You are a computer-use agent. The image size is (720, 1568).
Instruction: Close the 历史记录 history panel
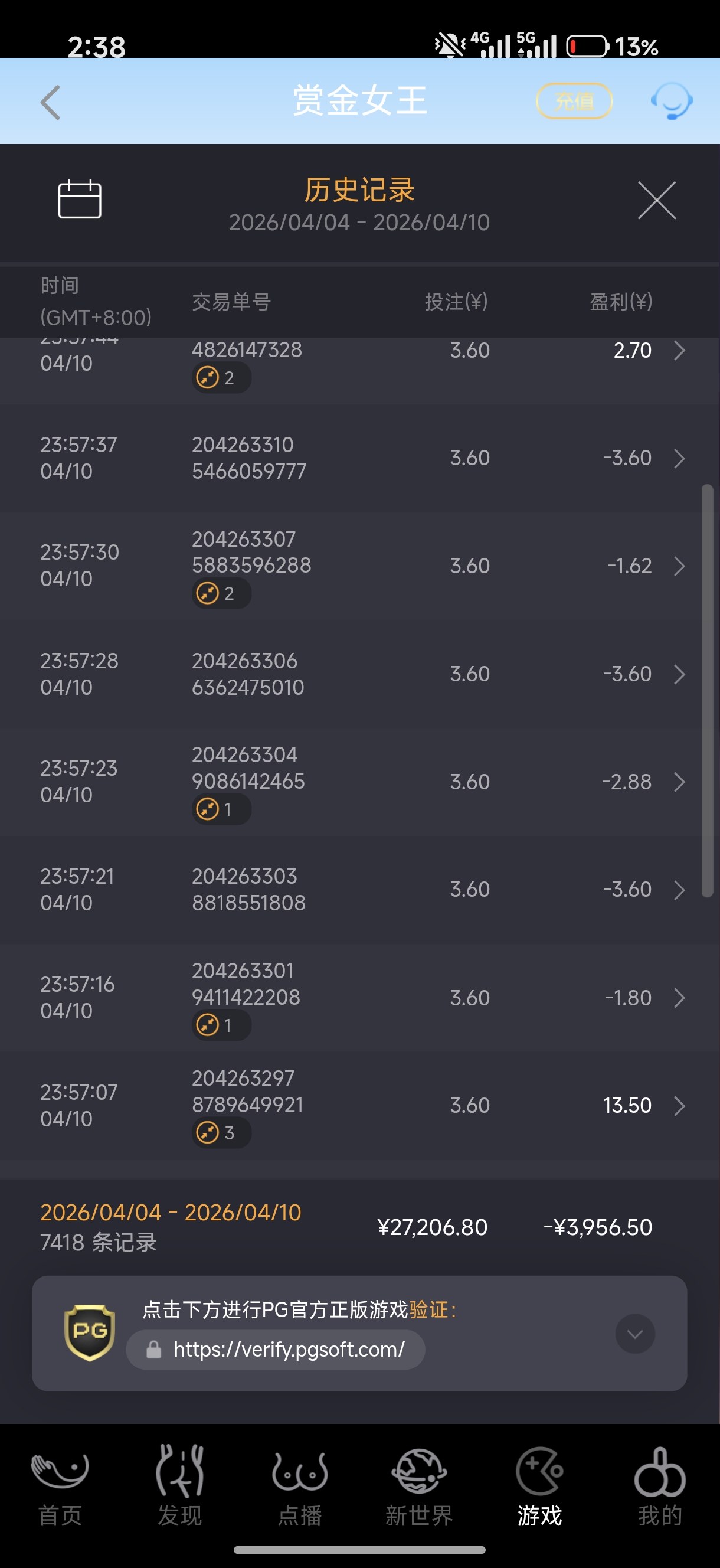pos(657,200)
